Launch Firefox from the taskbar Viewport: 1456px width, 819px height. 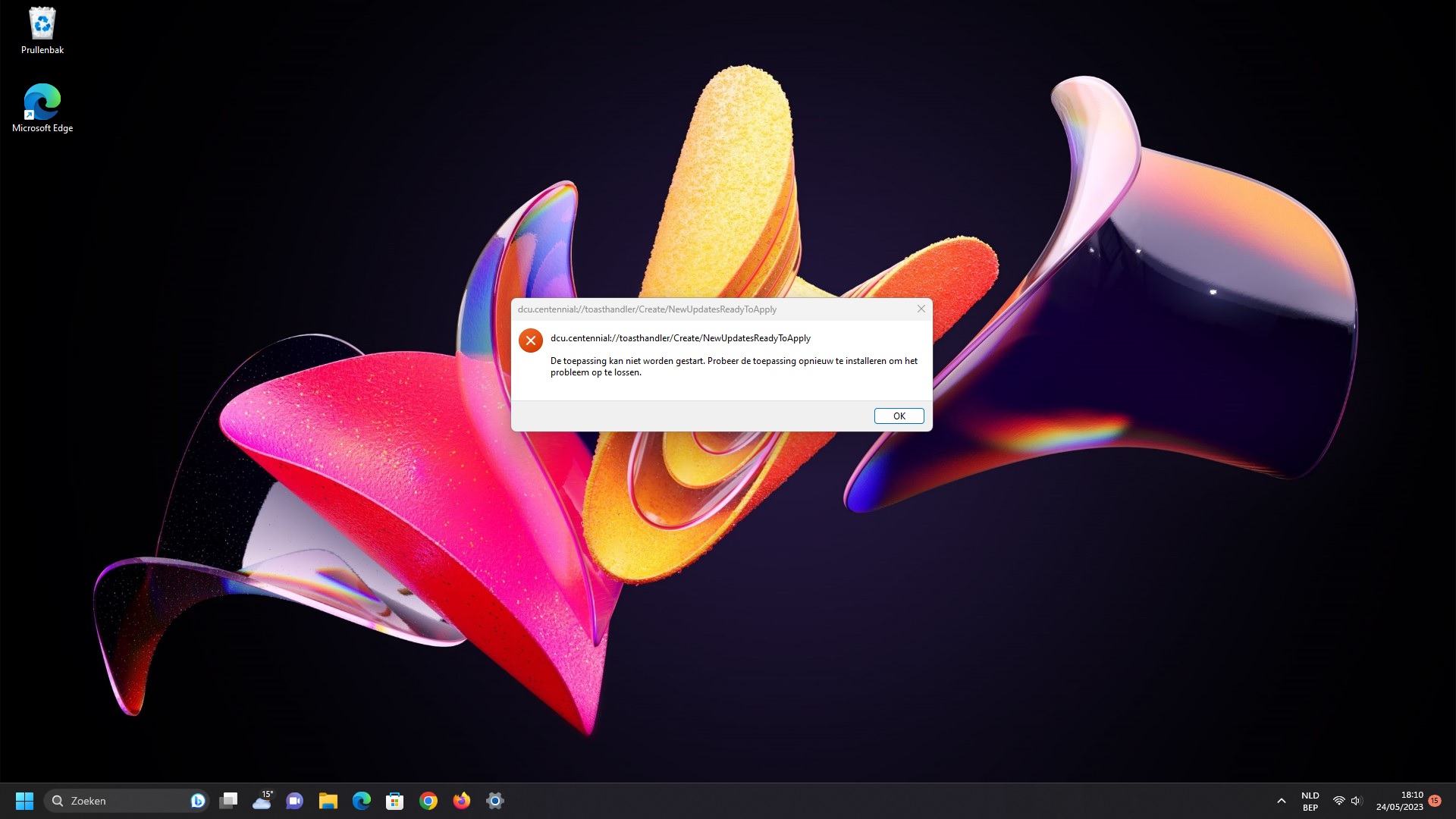[x=461, y=800]
